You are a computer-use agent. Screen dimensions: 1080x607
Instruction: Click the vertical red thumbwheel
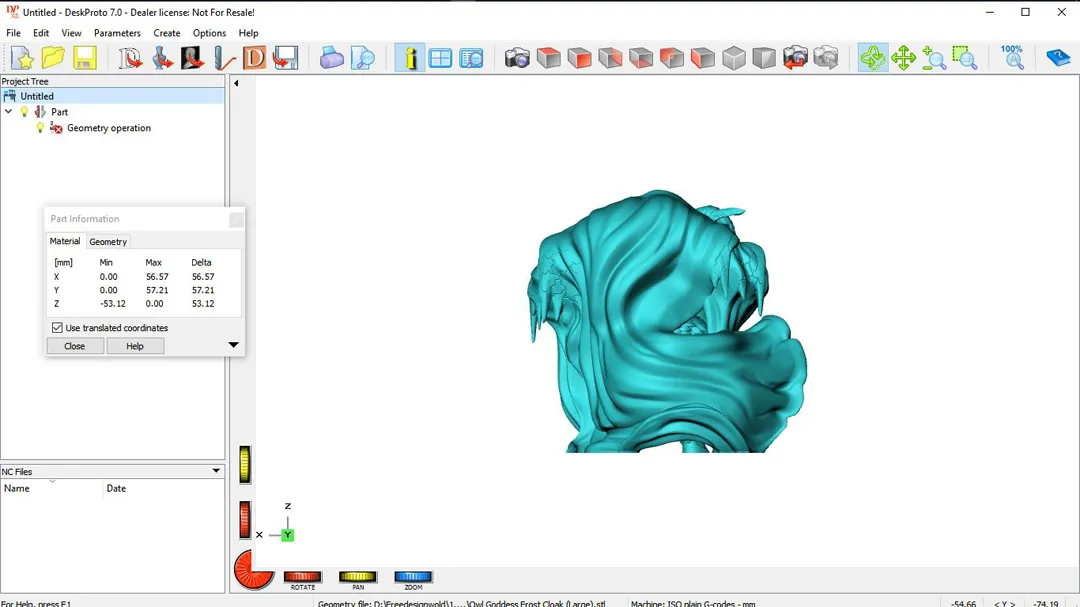[245, 519]
